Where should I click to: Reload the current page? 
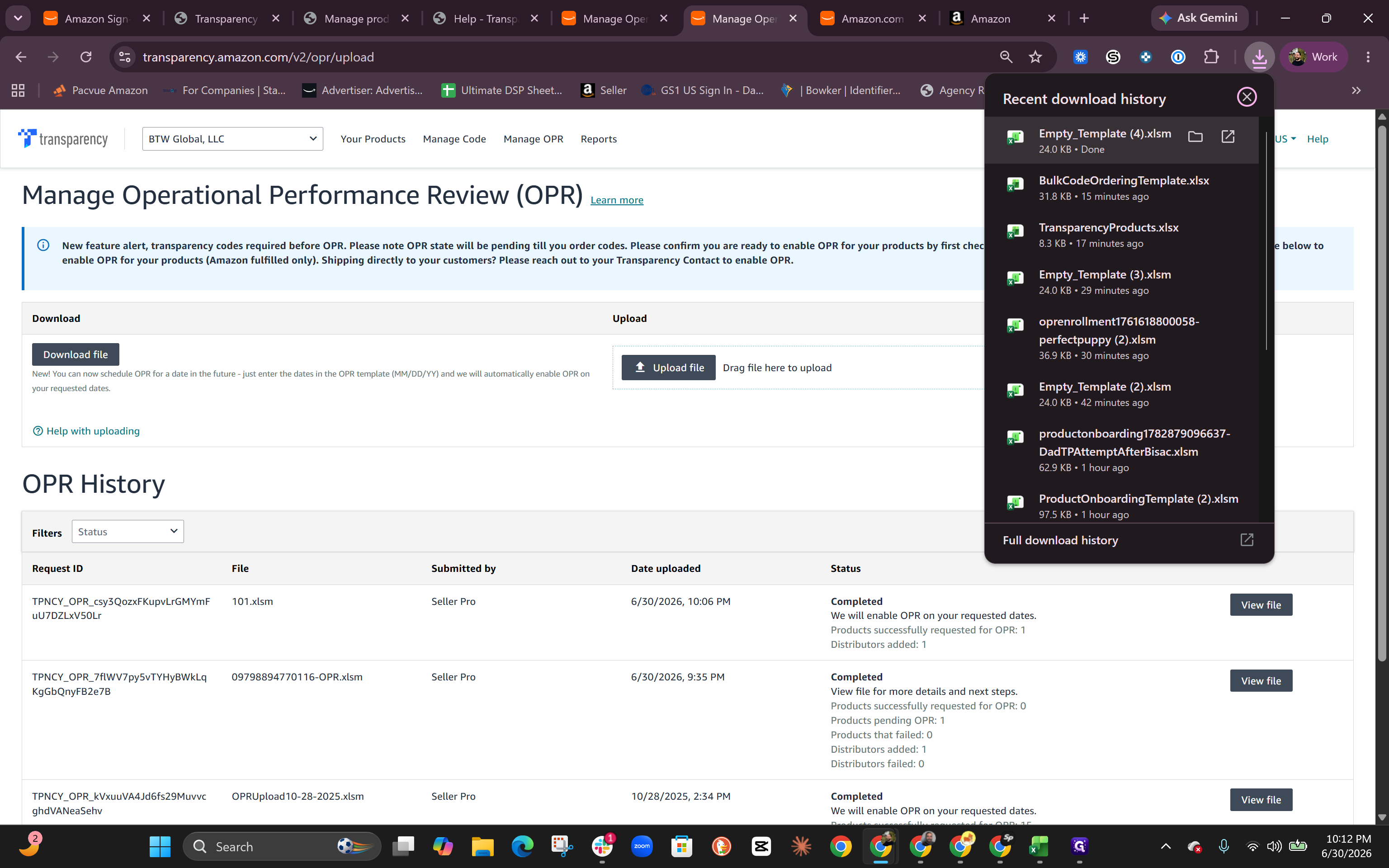[85, 57]
